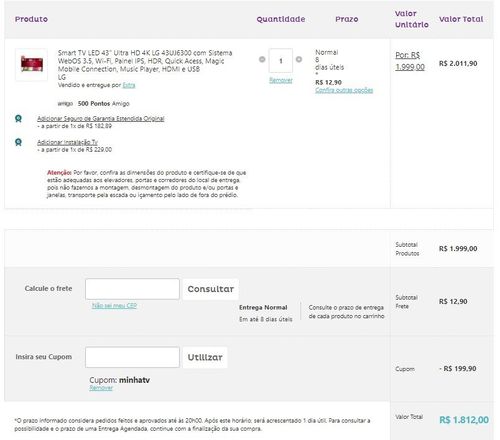Click the Quantidade column header
Screen dimensions: 500x440
pyautogui.click(x=281, y=19)
